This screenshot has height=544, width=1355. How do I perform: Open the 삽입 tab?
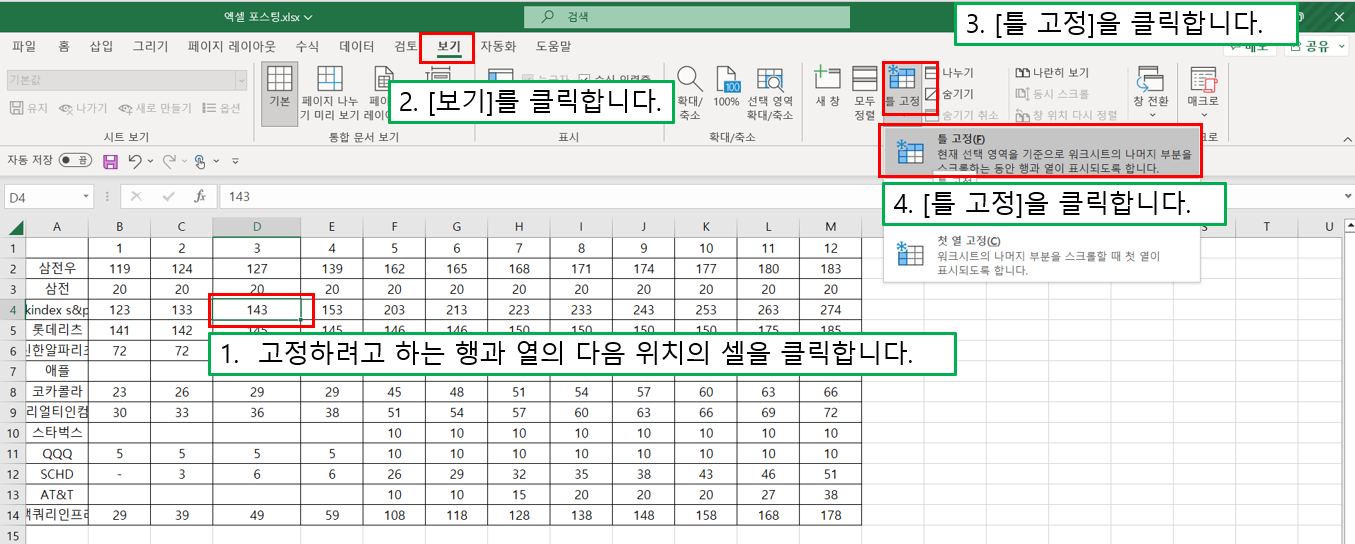pyautogui.click(x=101, y=46)
